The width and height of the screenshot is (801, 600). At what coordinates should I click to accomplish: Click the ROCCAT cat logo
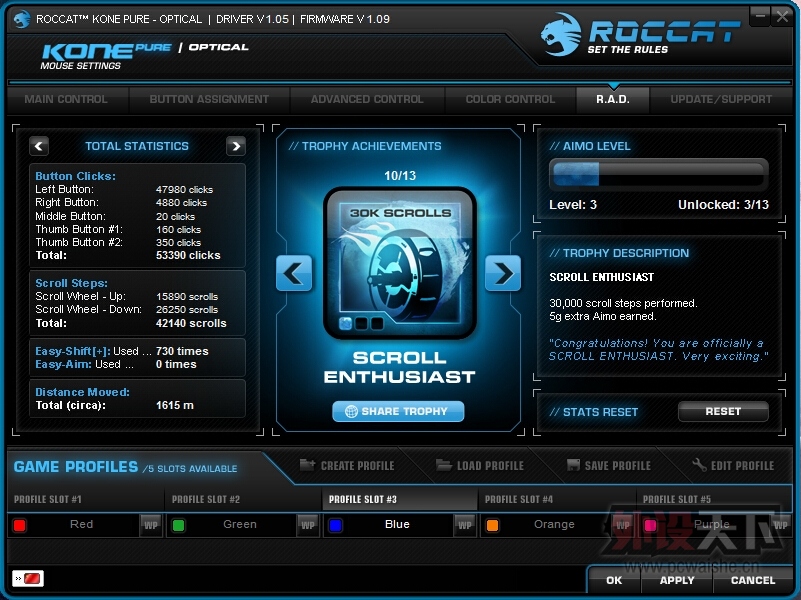coord(561,34)
